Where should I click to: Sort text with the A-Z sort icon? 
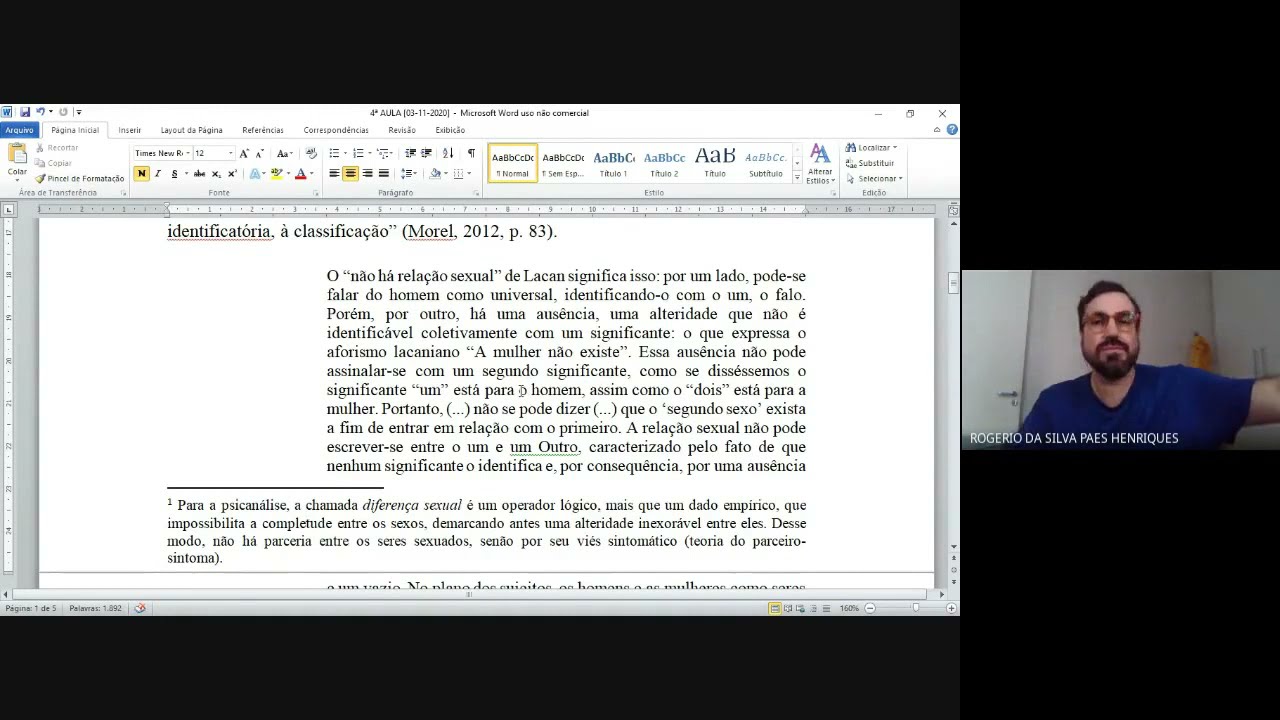point(447,153)
